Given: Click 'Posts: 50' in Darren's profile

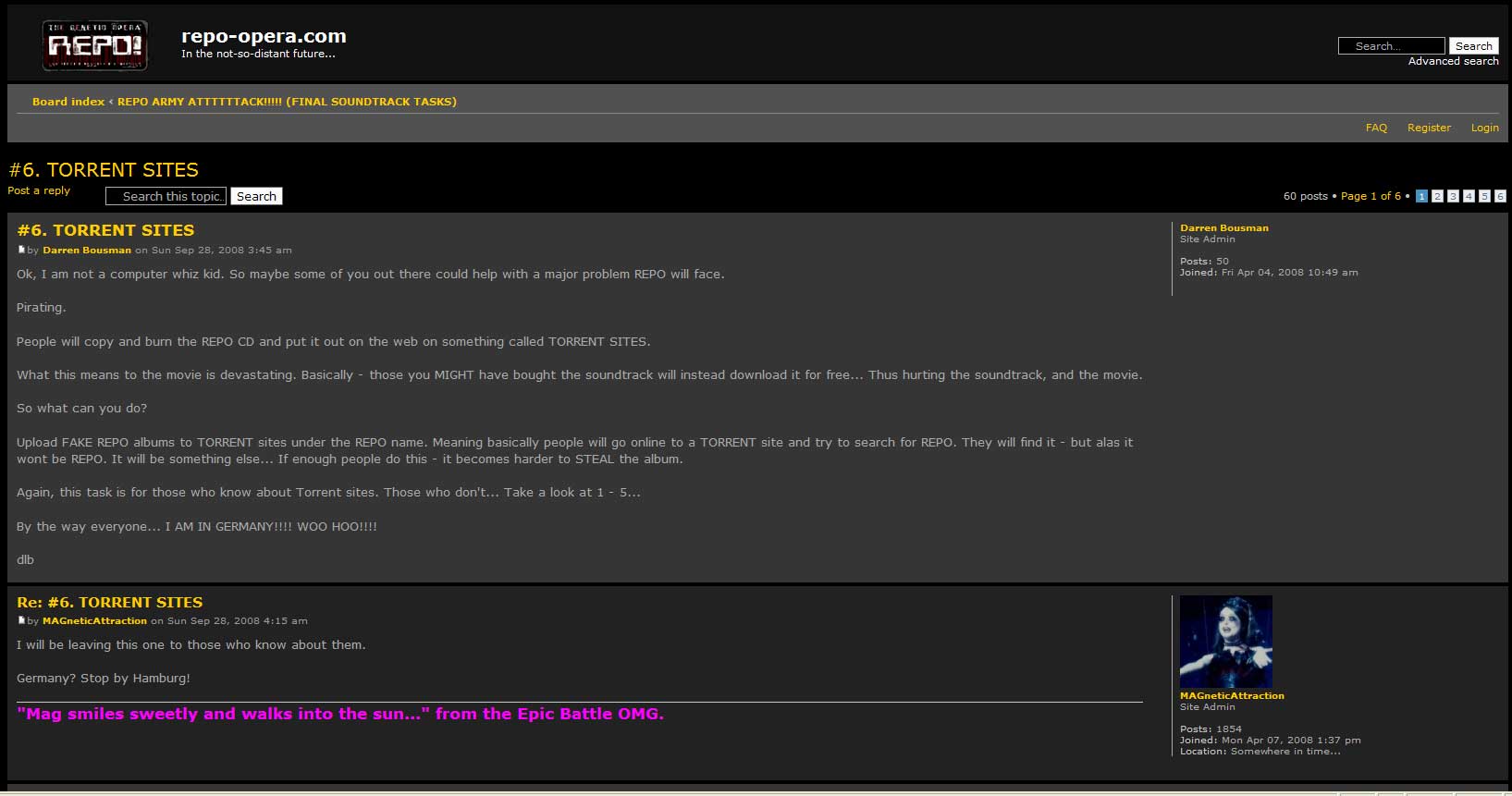Looking at the screenshot, I should (x=1204, y=262).
